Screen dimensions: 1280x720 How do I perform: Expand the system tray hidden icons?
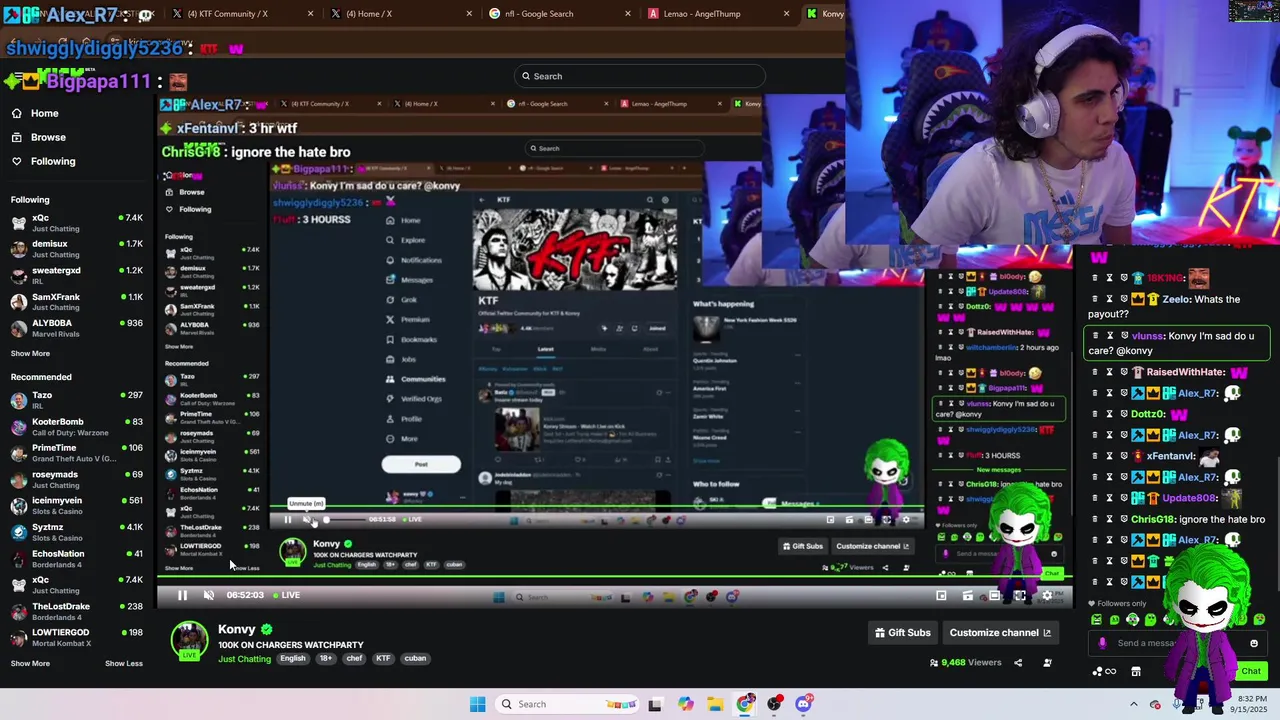[1134, 704]
